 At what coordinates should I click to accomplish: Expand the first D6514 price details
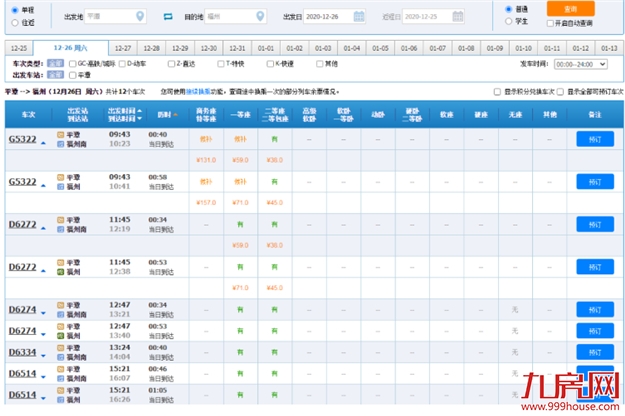43,377
